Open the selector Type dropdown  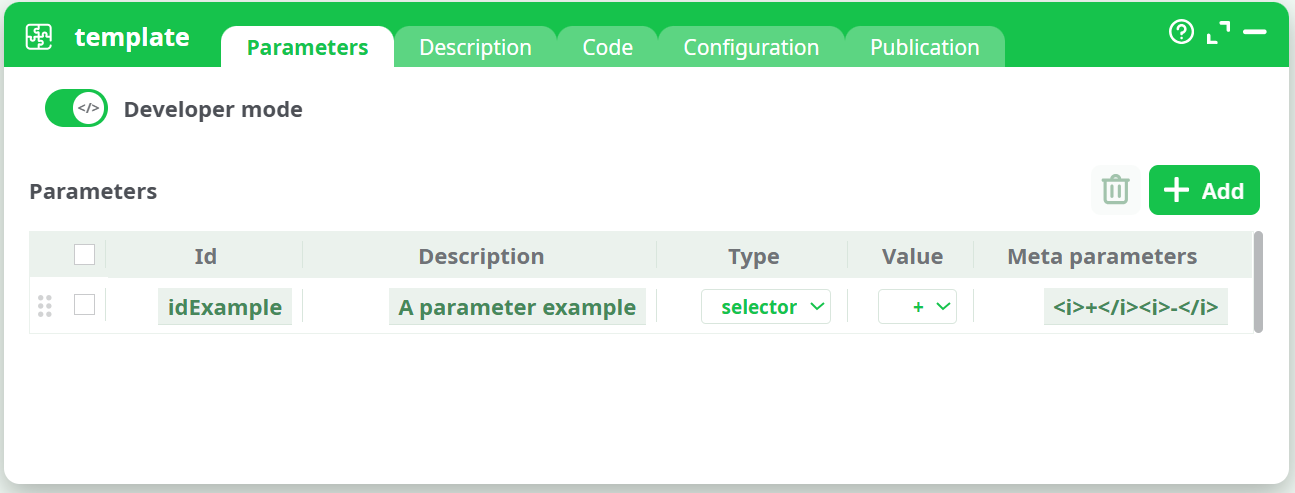click(x=765, y=307)
